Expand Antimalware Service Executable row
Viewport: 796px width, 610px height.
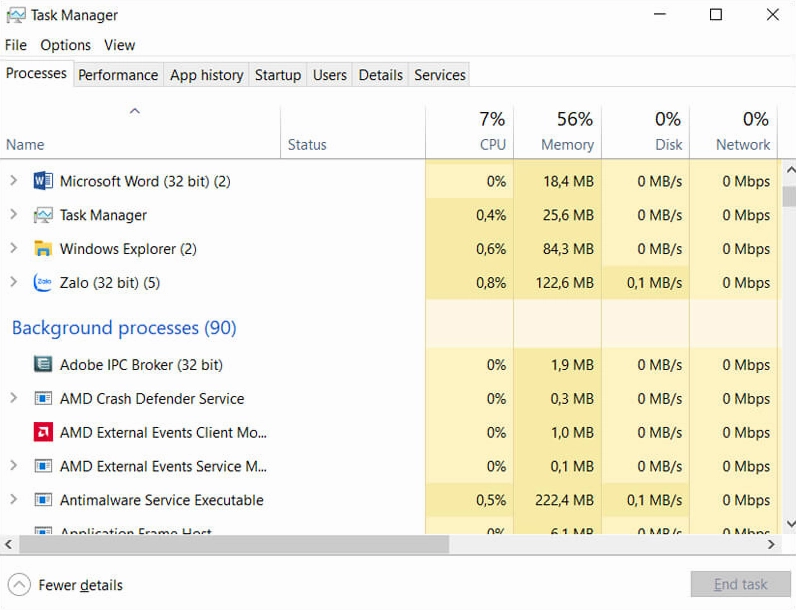[14, 500]
